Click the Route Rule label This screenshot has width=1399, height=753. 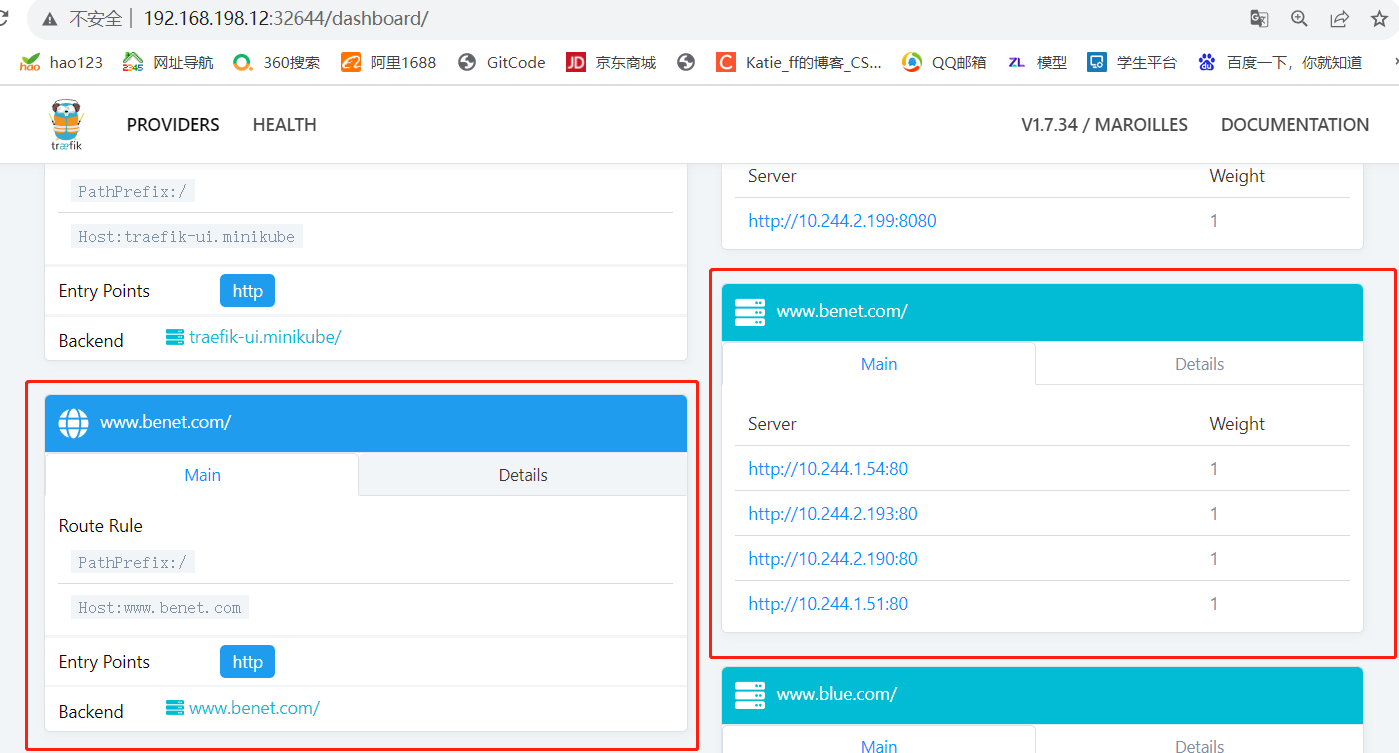pos(101,526)
